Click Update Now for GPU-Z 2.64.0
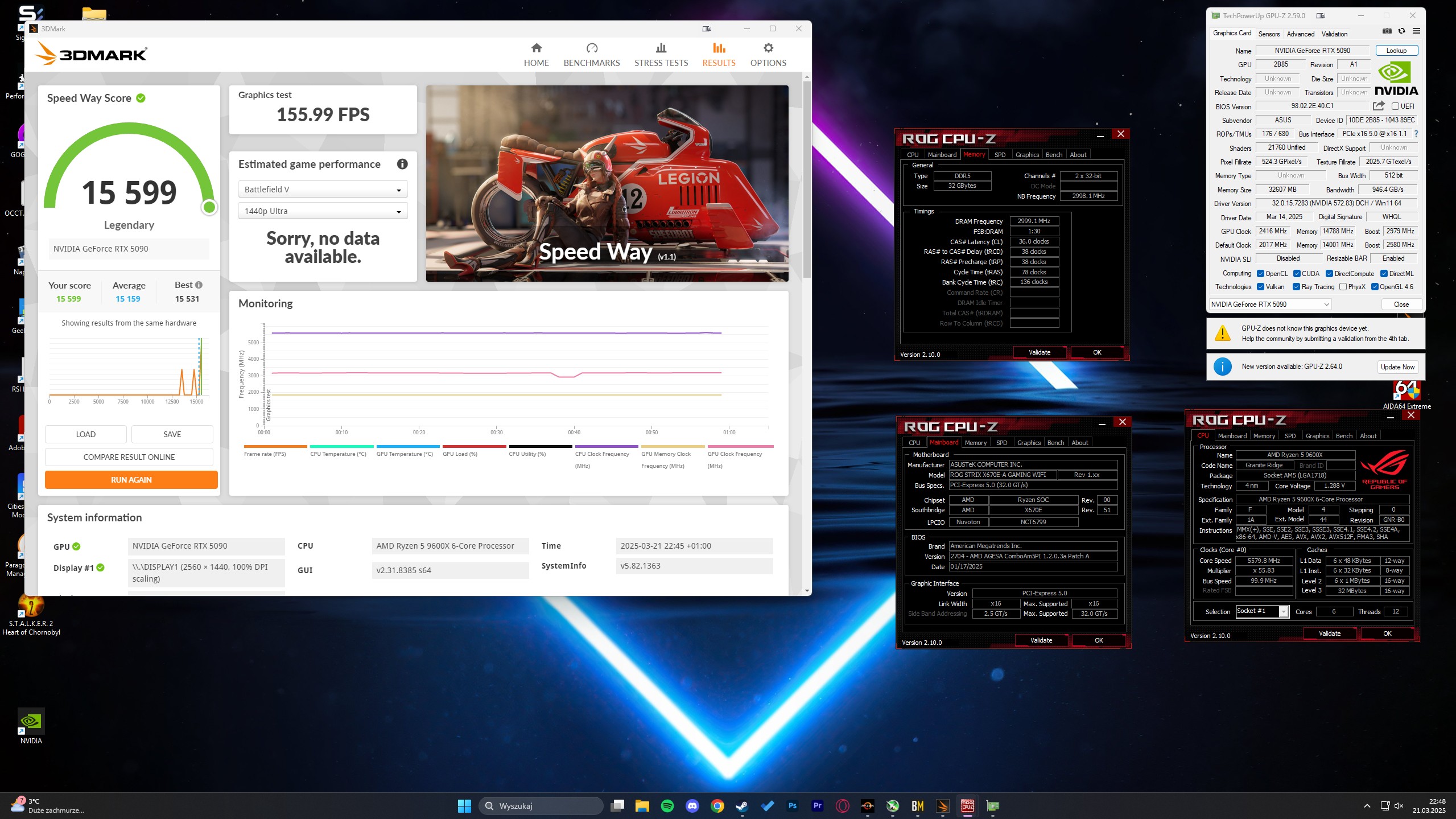 click(1397, 367)
